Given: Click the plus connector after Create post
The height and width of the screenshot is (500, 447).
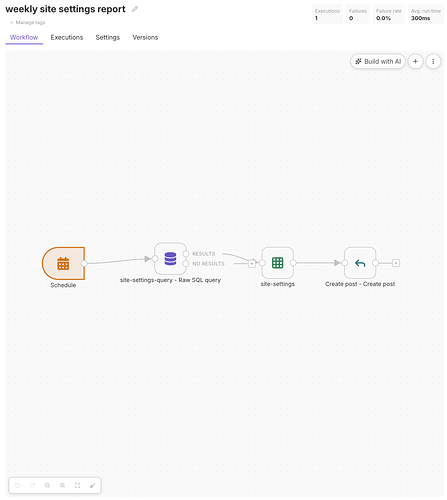Looking at the screenshot, I should pos(396,263).
